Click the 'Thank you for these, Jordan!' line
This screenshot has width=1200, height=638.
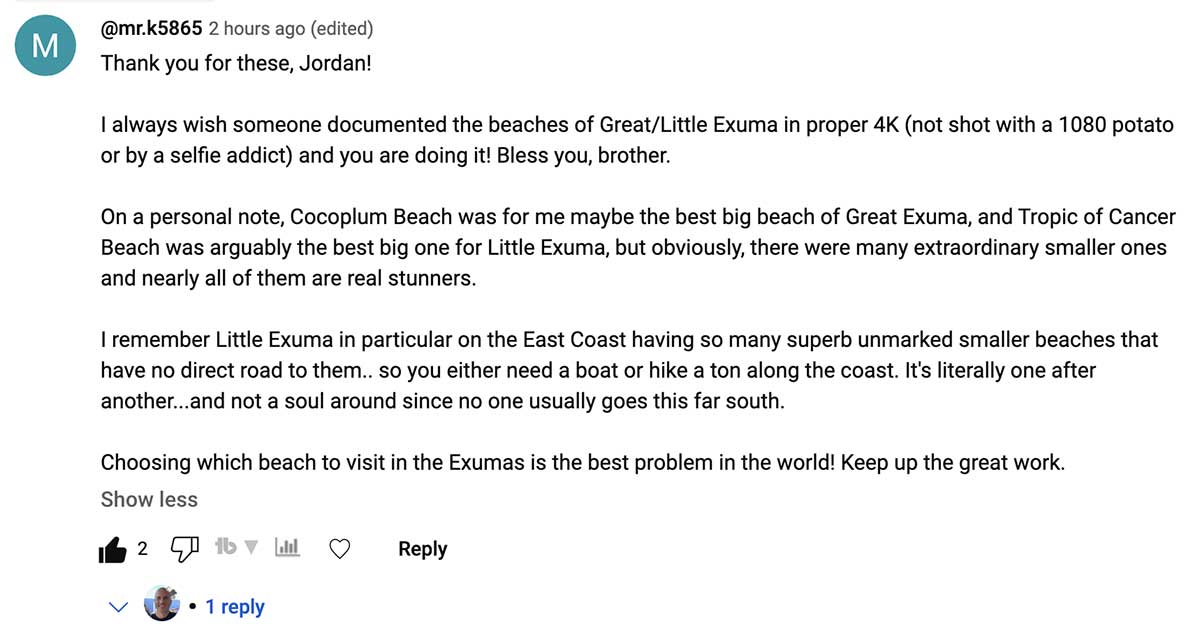(x=237, y=63)
